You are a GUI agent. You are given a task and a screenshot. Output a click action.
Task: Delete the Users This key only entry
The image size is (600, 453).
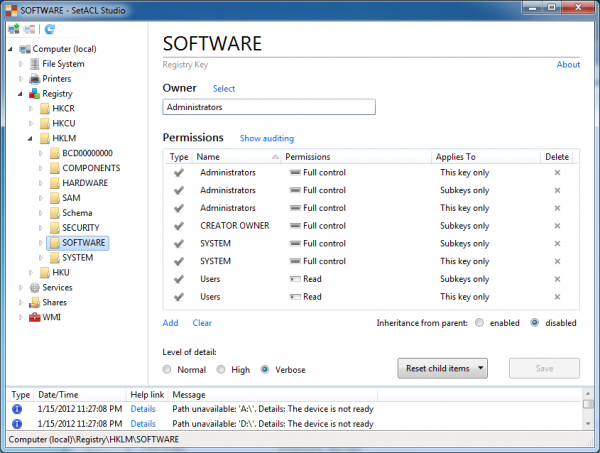tap(557, 297)
